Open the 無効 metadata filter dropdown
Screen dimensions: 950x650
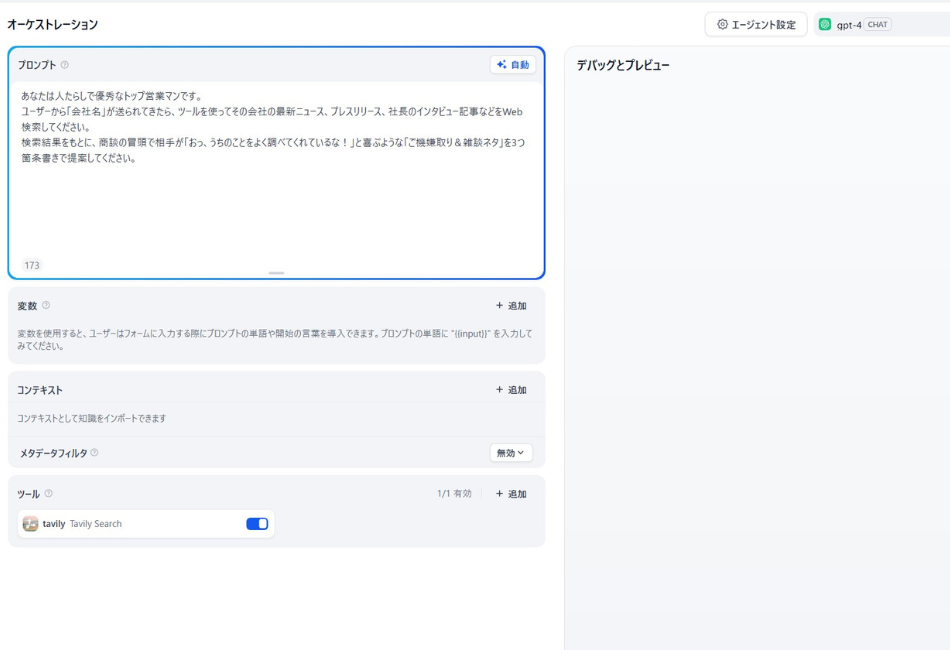point(511,453)
